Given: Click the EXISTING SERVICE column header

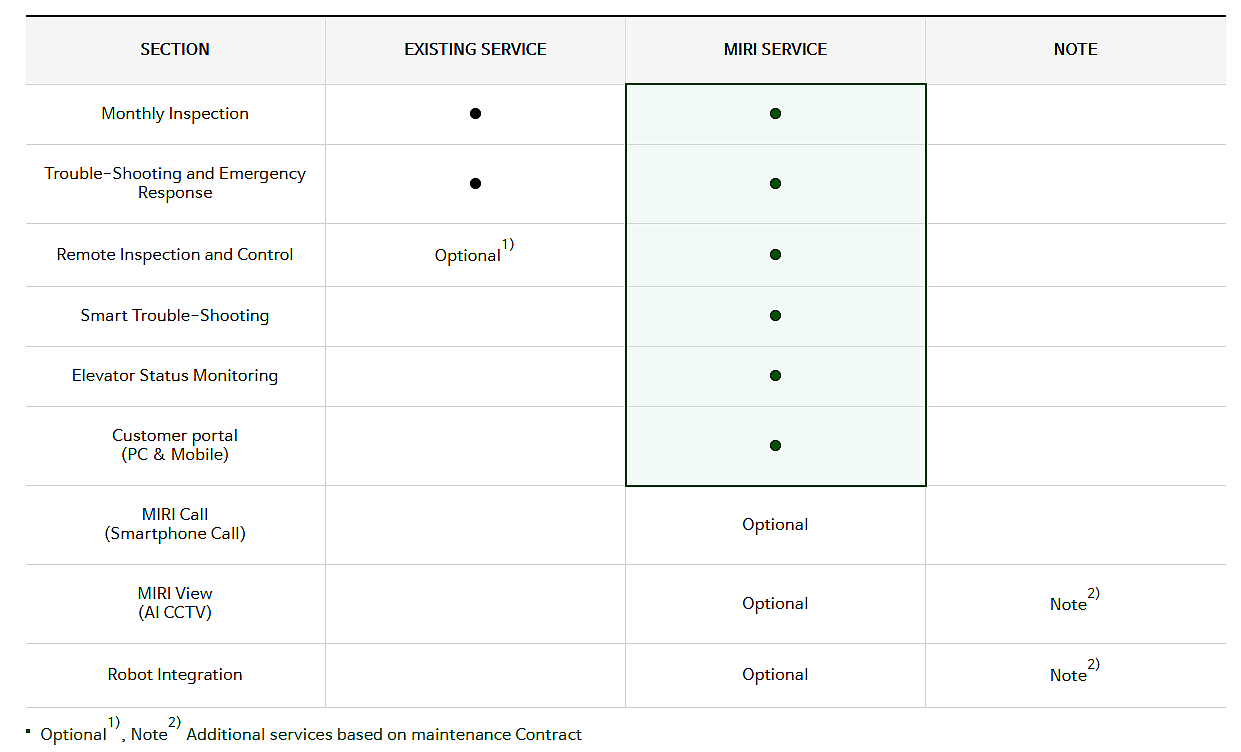Looking at the screenshot, I should point(475,49).
